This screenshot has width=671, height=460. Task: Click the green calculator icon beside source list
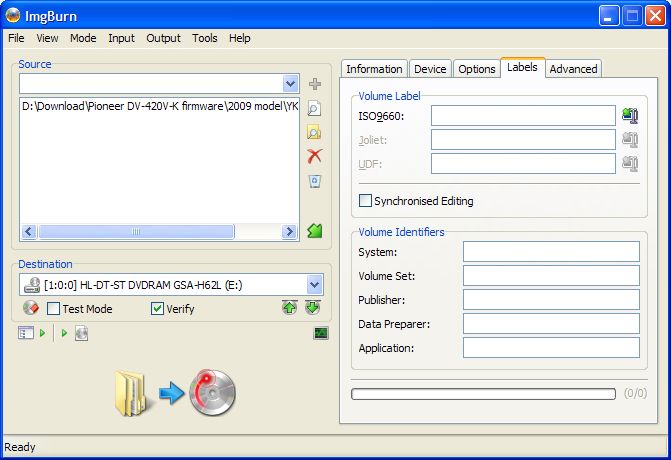tap(315, 231)
